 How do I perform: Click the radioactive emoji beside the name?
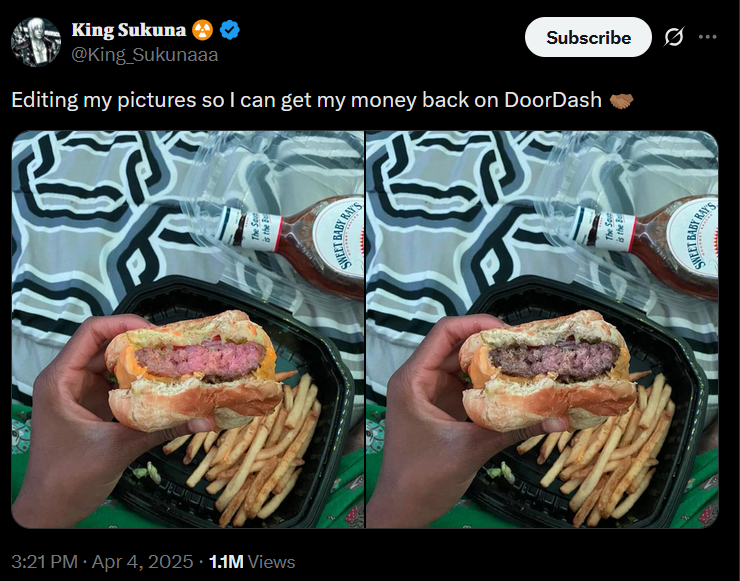pos(204,30)
